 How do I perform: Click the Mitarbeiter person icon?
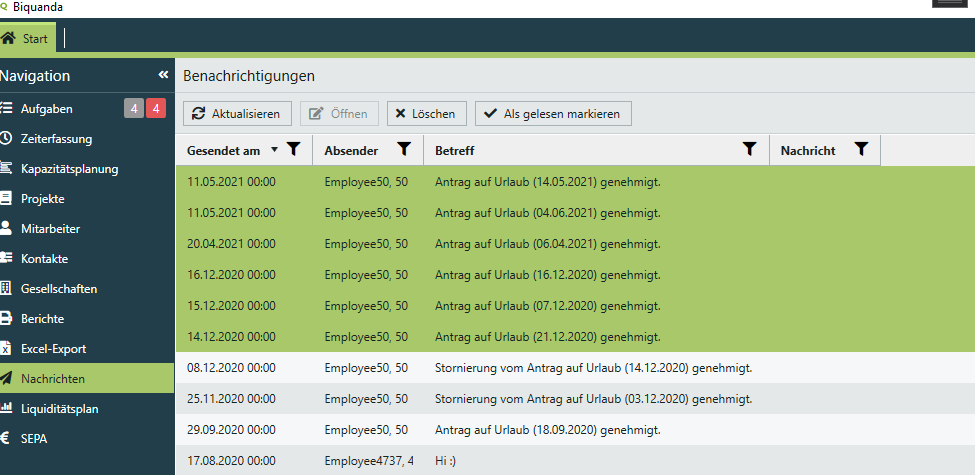7,229
